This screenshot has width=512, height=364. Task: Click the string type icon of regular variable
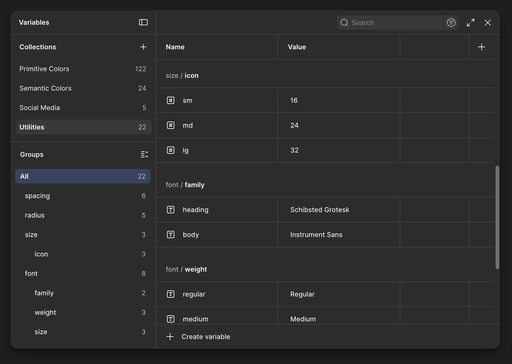coord(171,294)
